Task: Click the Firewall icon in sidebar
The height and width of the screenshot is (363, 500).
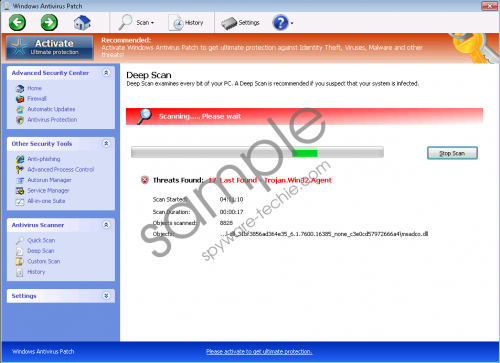Action: coord(20,99)
